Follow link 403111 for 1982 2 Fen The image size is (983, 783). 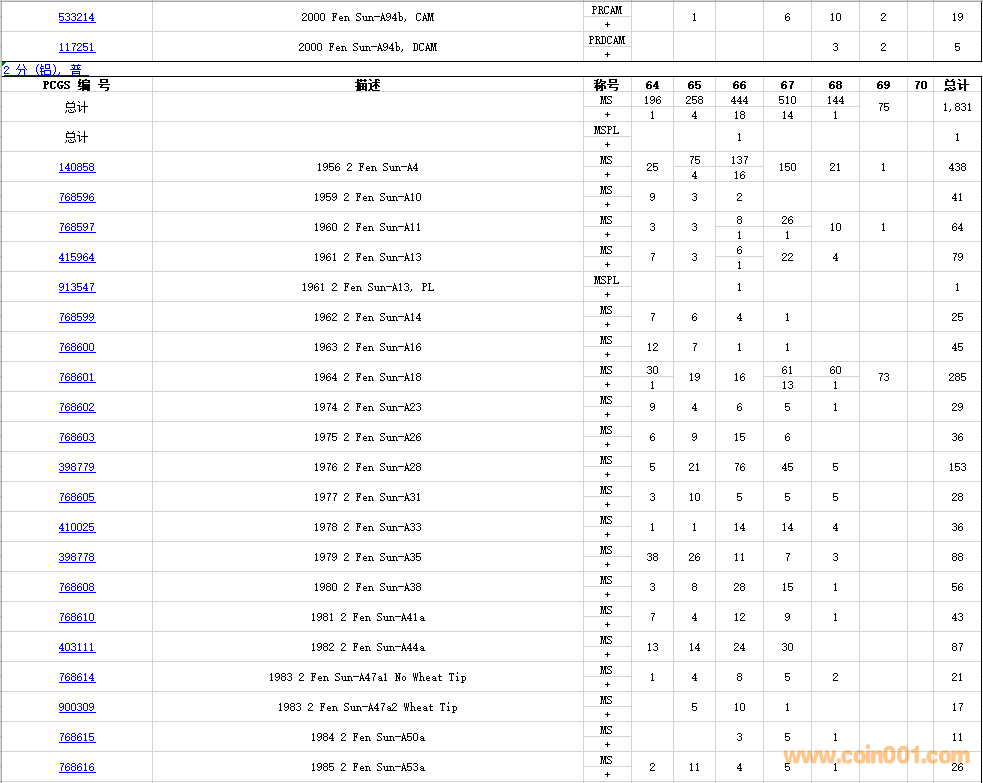tap(77, 647)
